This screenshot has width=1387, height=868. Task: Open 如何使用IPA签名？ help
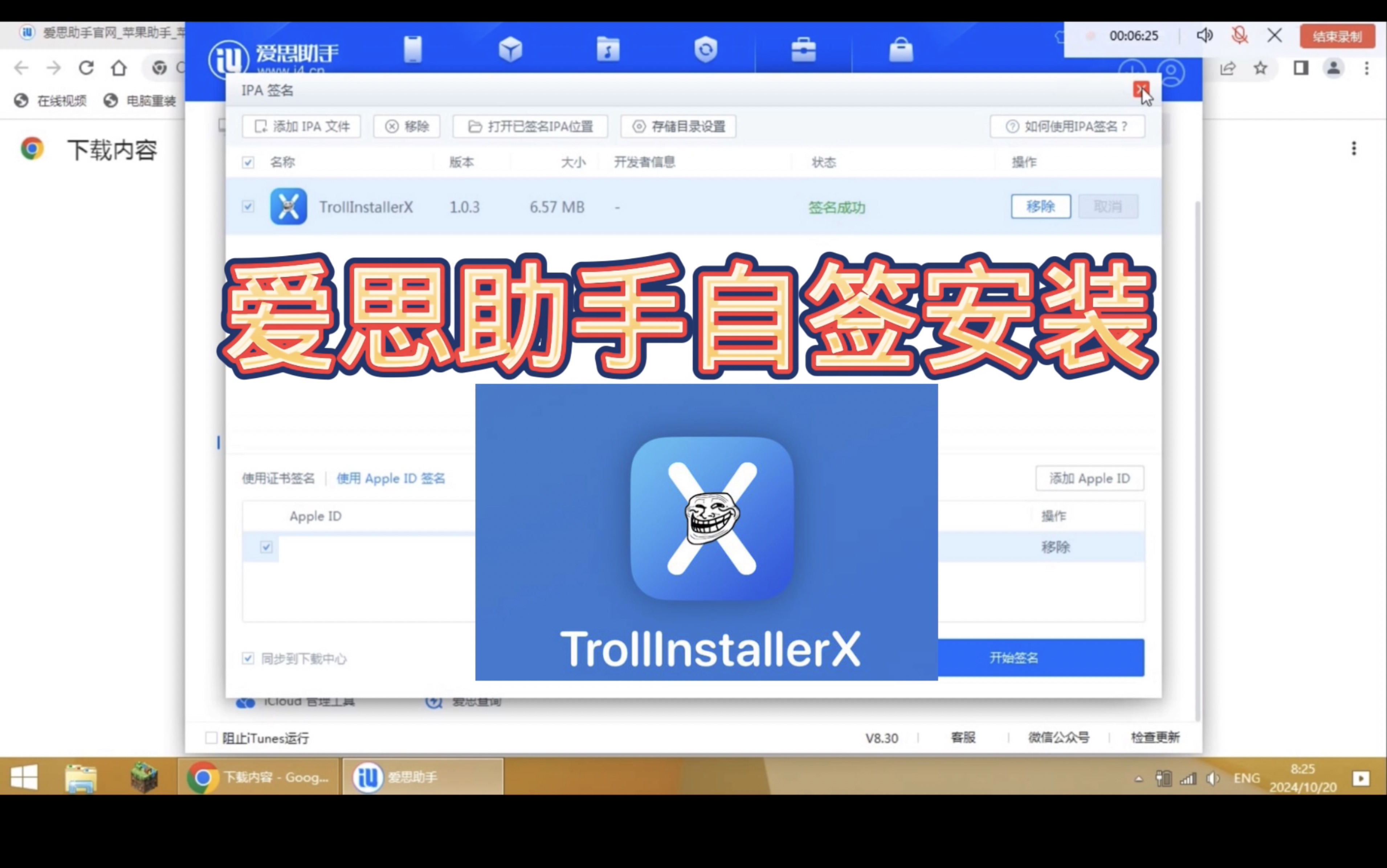coord(1067,126)
